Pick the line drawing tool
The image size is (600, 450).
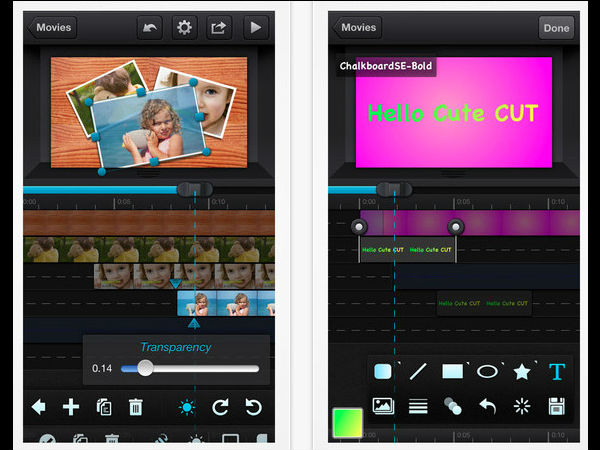[418, 371]
